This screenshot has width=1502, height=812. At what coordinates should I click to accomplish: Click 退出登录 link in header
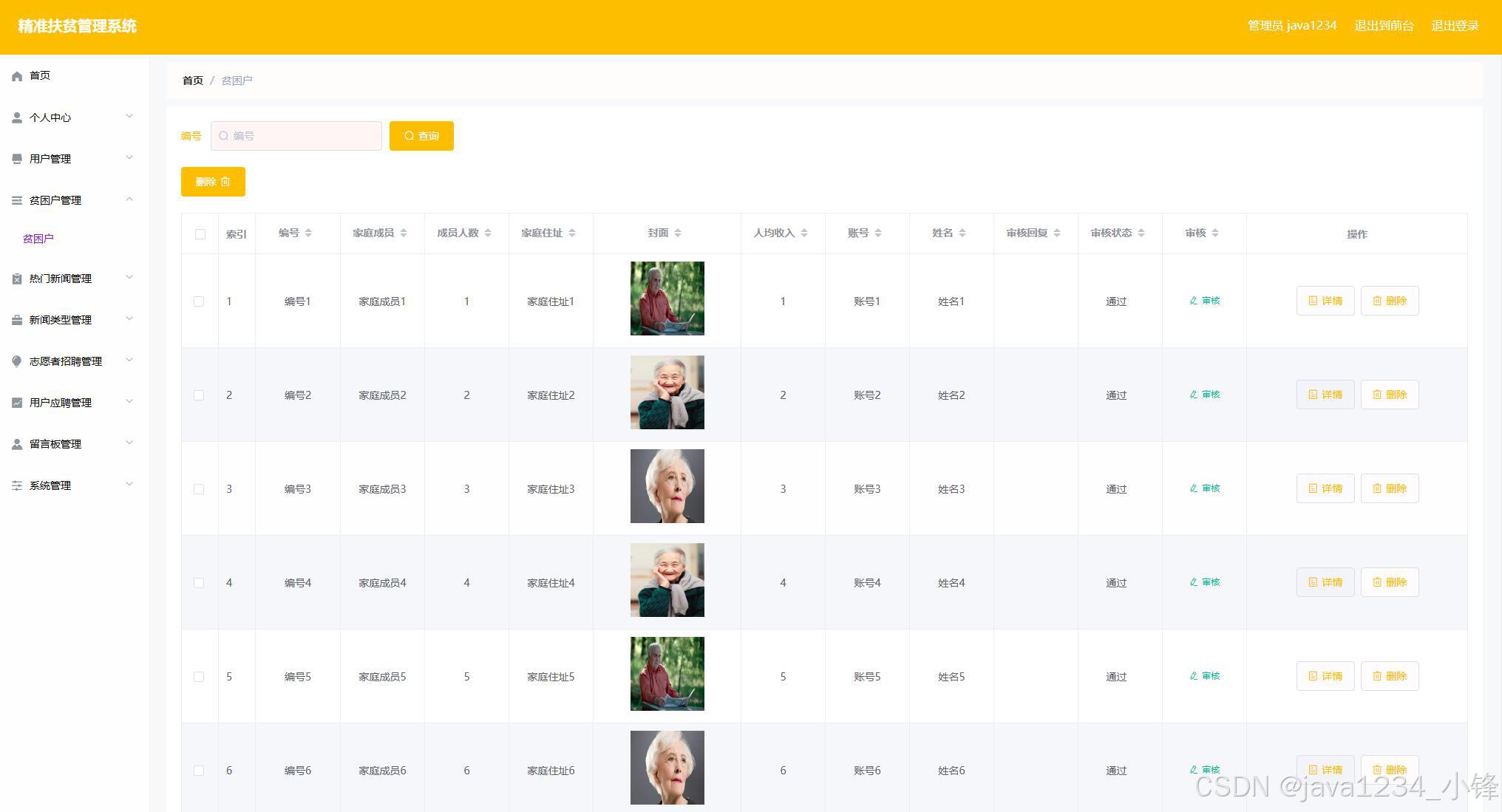tap(1455, 26)
